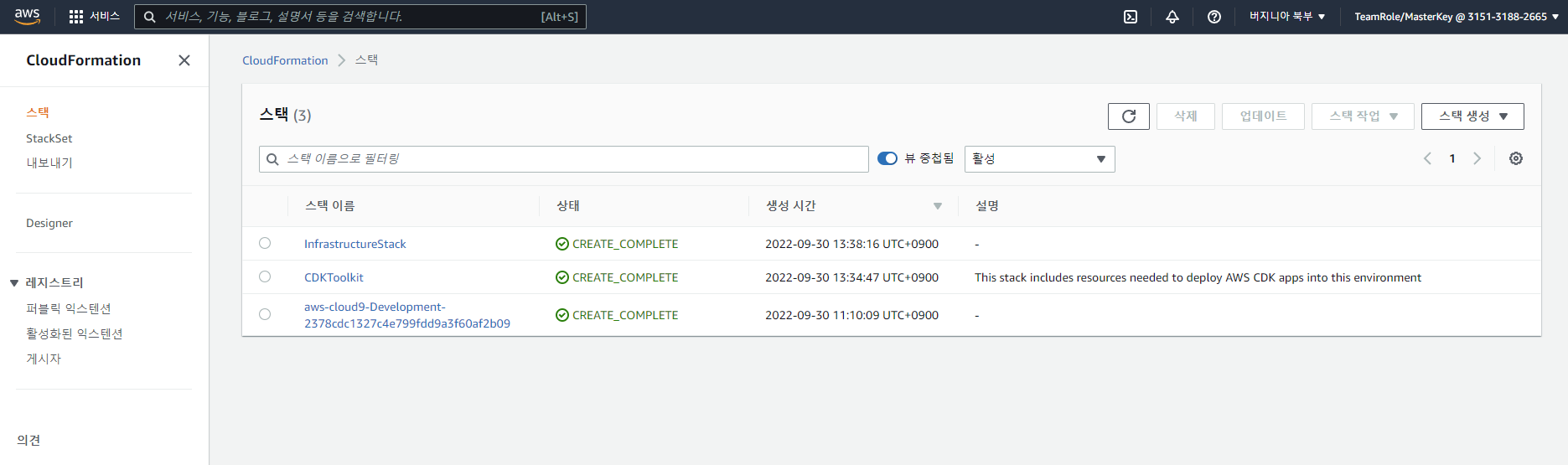This screenshot has width=1568, height=465.
Task: Click the CDKToolkit description text
Action: 1198,277
